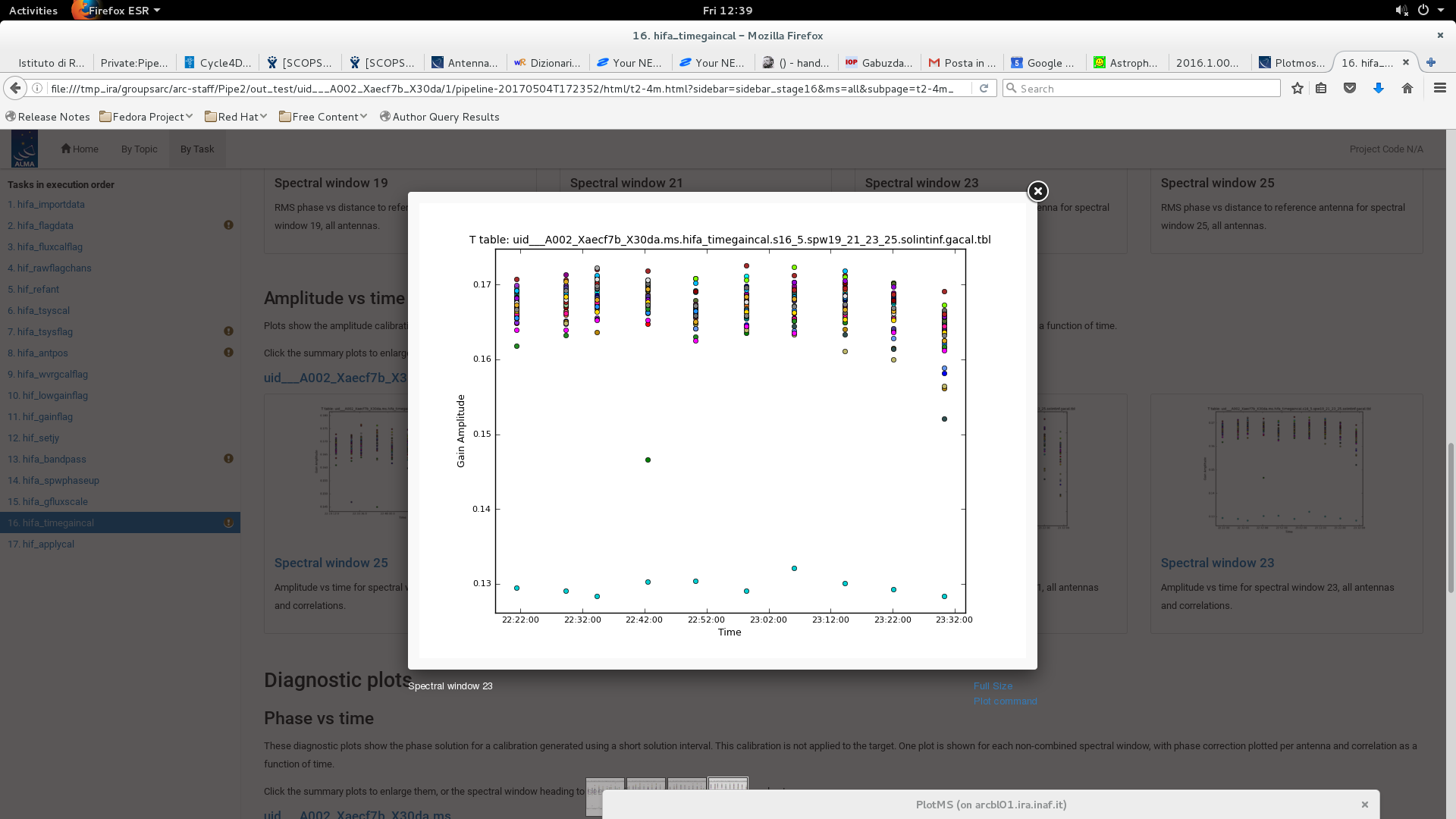Click warning badge next to hifa_antpos

[228, 353]
